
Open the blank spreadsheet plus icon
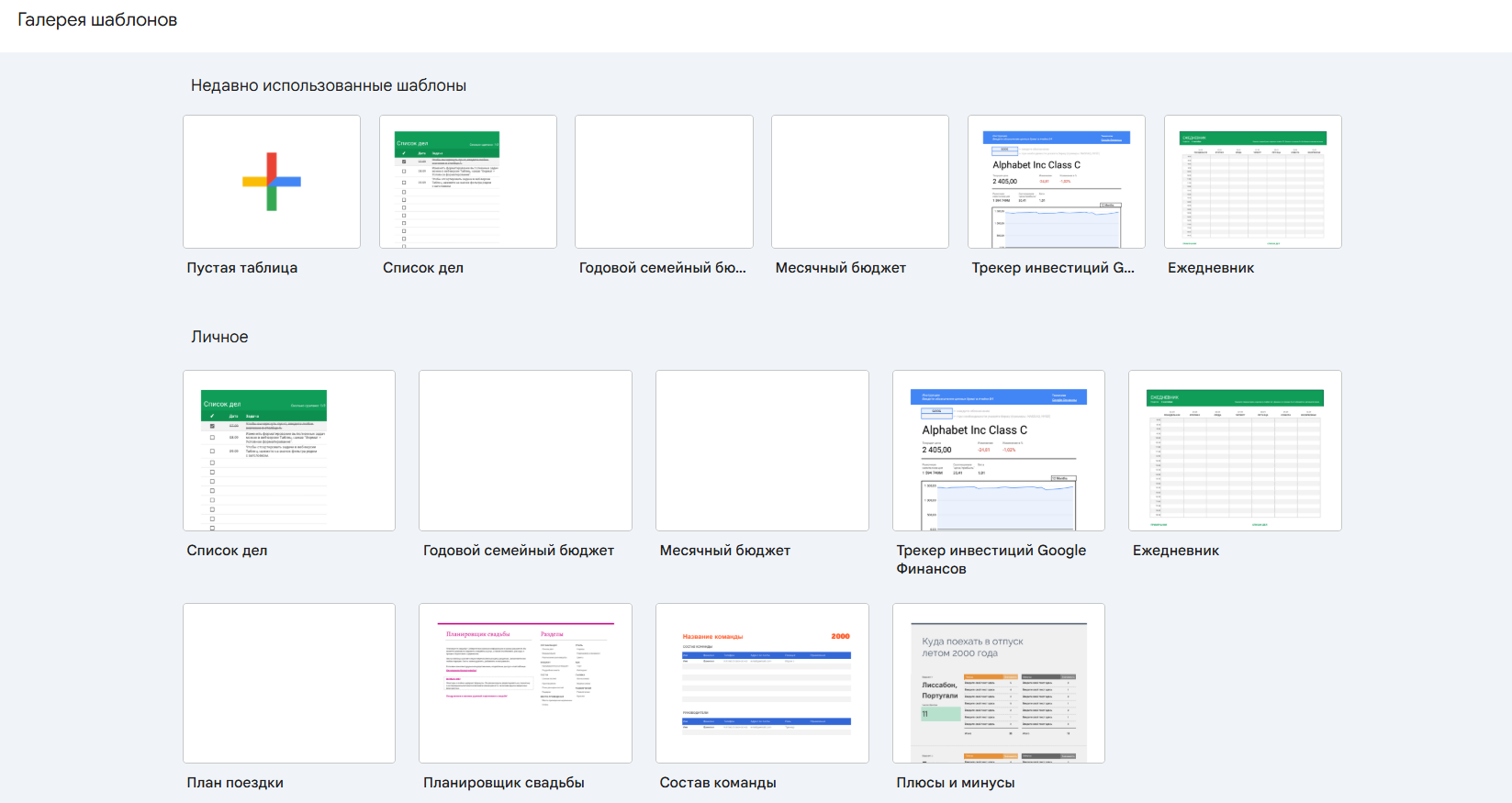[272, 182]
